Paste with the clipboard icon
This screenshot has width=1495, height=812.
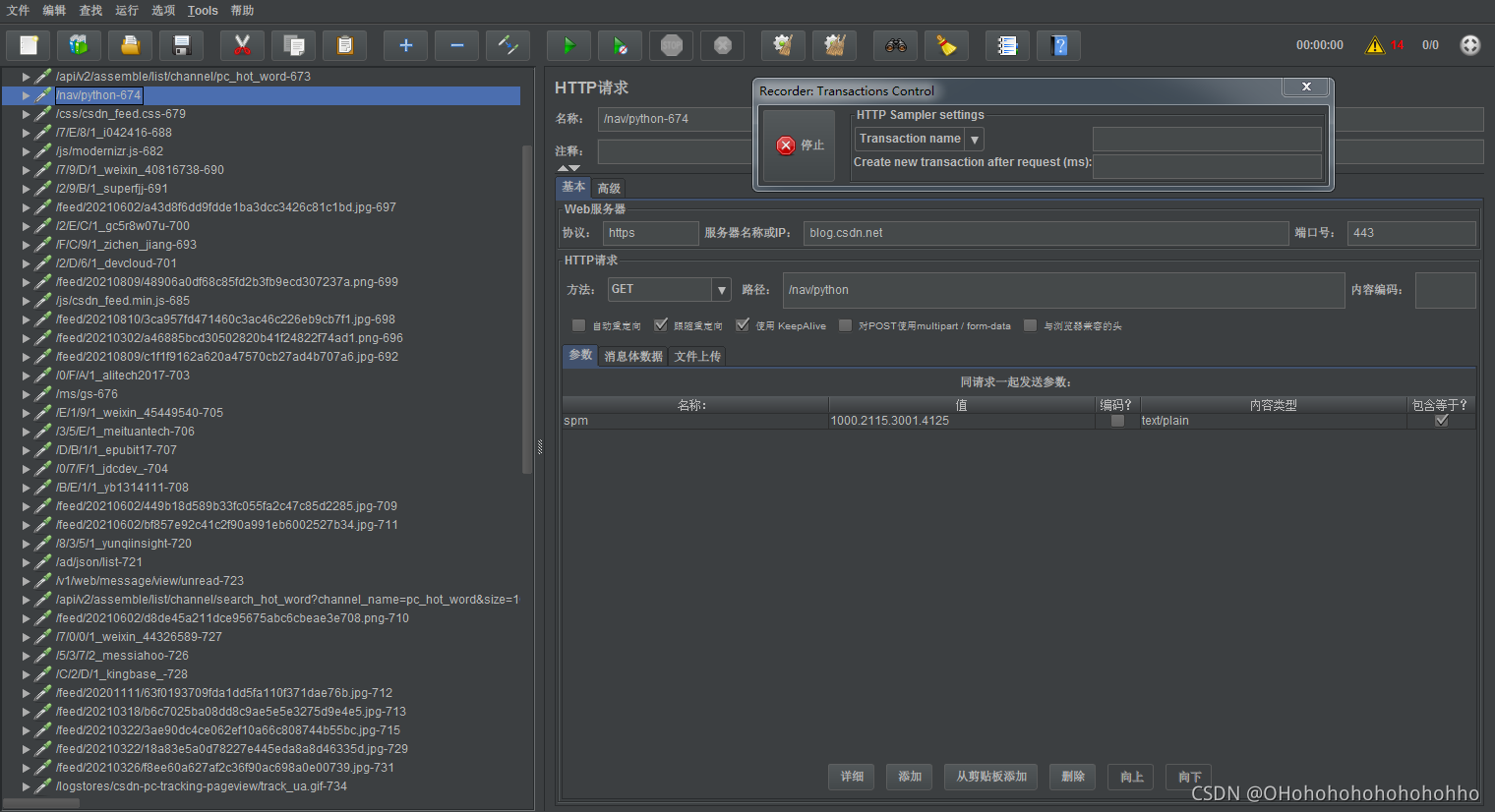[344, 45]
